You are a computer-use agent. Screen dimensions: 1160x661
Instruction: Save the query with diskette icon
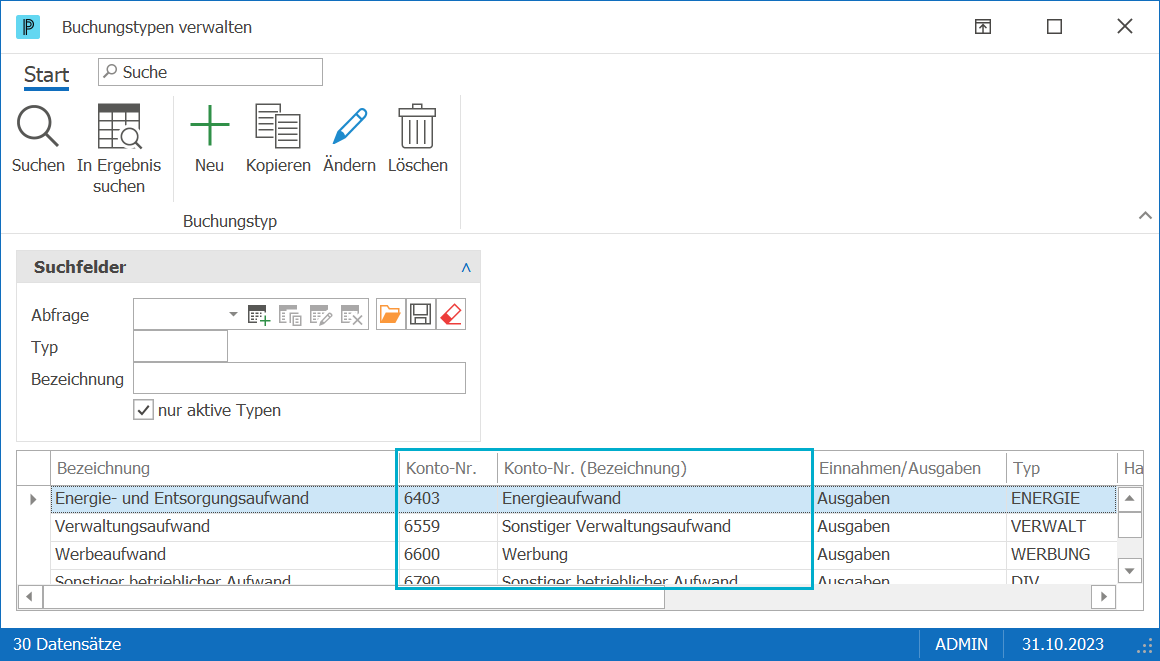click(x=421, y=315)
